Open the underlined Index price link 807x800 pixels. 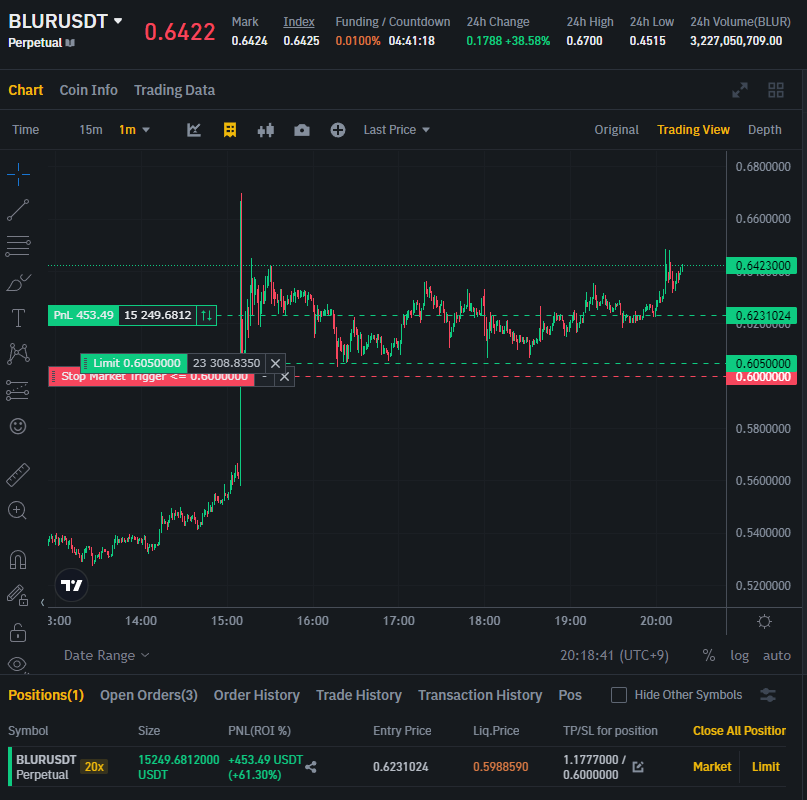299,22
